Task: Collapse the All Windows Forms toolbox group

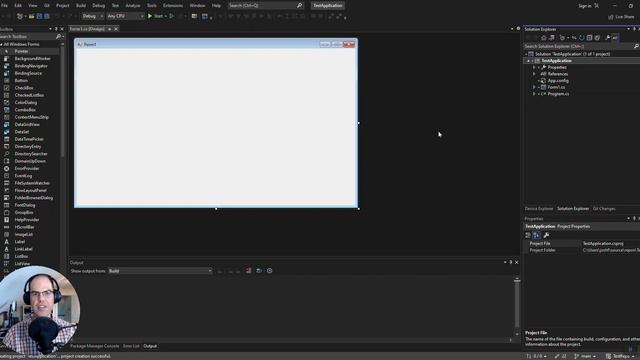Action: tap(2, 44)
